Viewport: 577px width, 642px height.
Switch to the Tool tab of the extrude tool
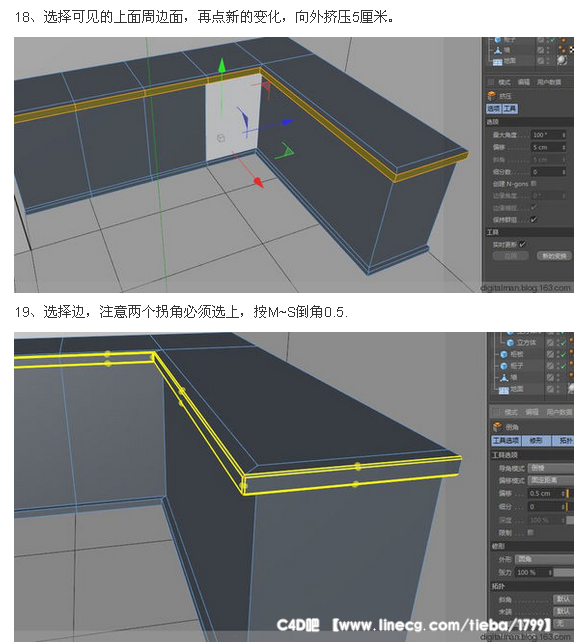point(510,109)
